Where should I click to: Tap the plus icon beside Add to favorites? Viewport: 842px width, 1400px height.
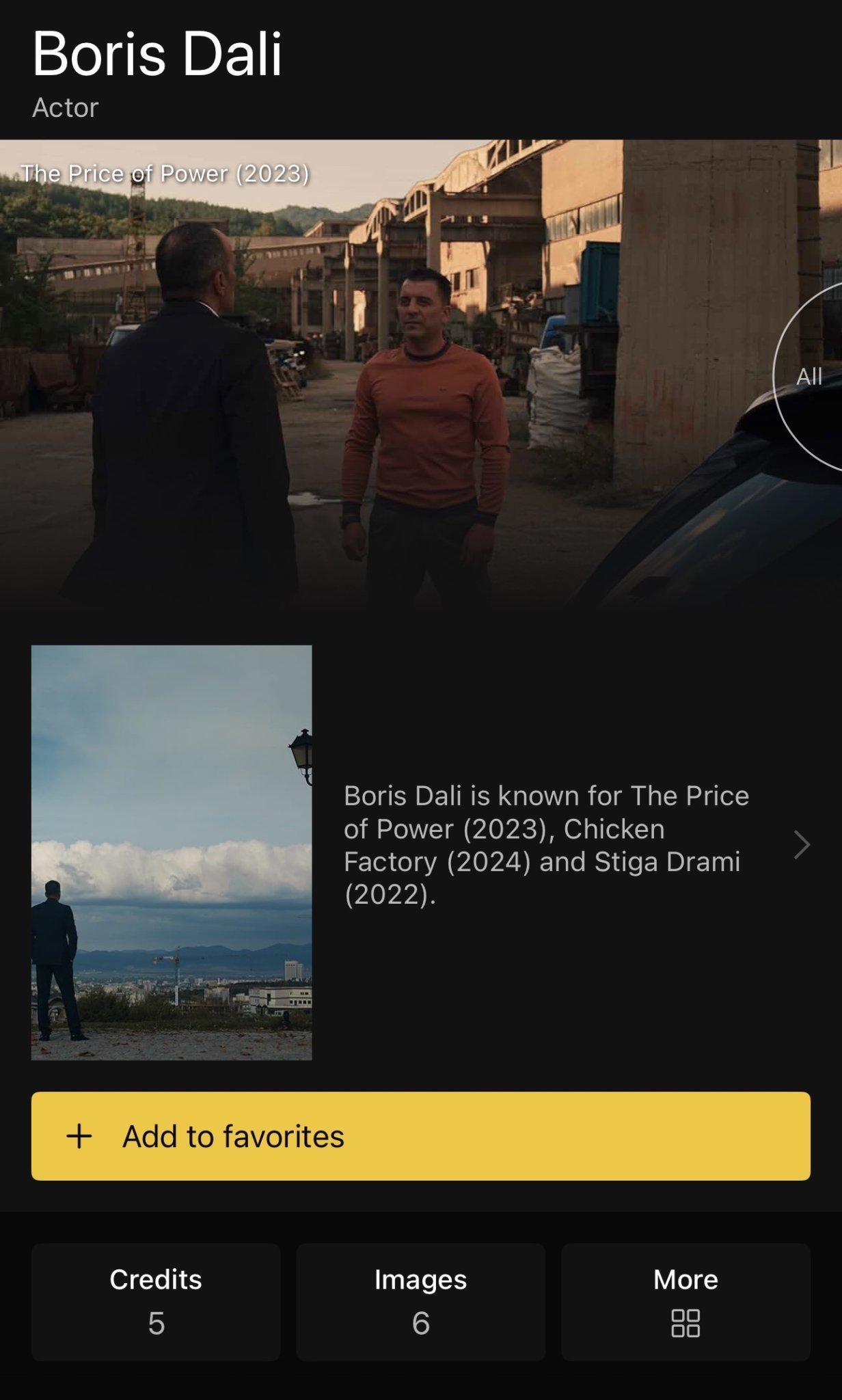79,1136
